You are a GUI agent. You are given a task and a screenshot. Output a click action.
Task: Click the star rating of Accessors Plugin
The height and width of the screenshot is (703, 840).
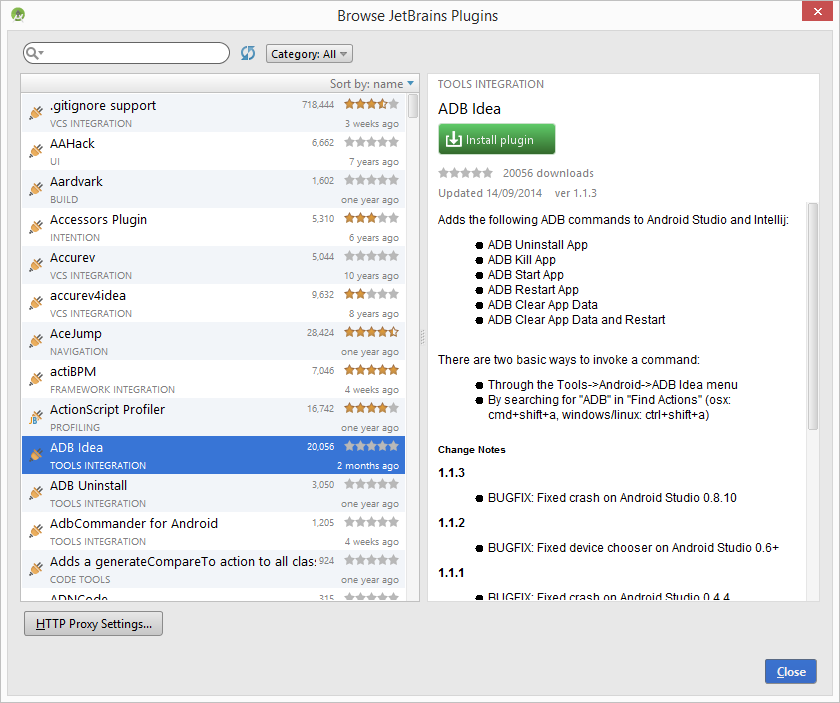(371, 218)
